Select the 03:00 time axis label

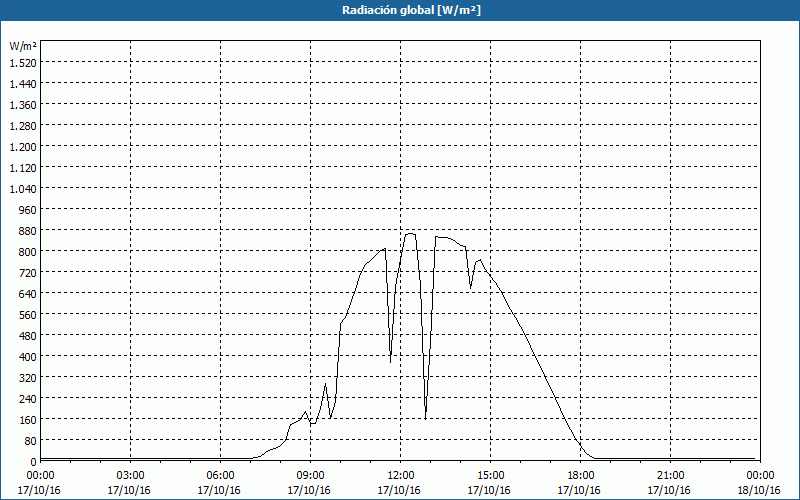point(130,476)
